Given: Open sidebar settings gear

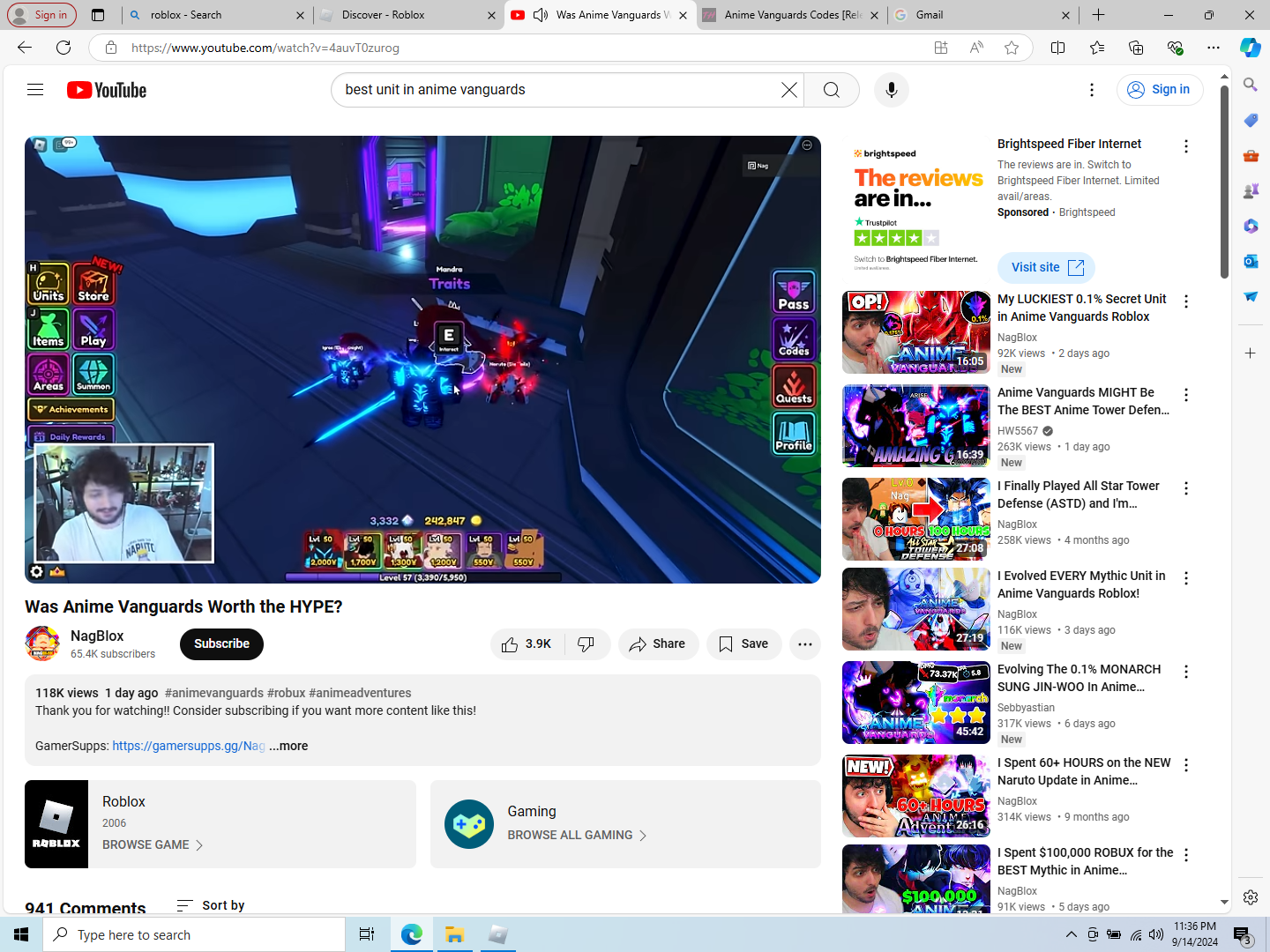Looking at the screenshot, I should 1251,897.
